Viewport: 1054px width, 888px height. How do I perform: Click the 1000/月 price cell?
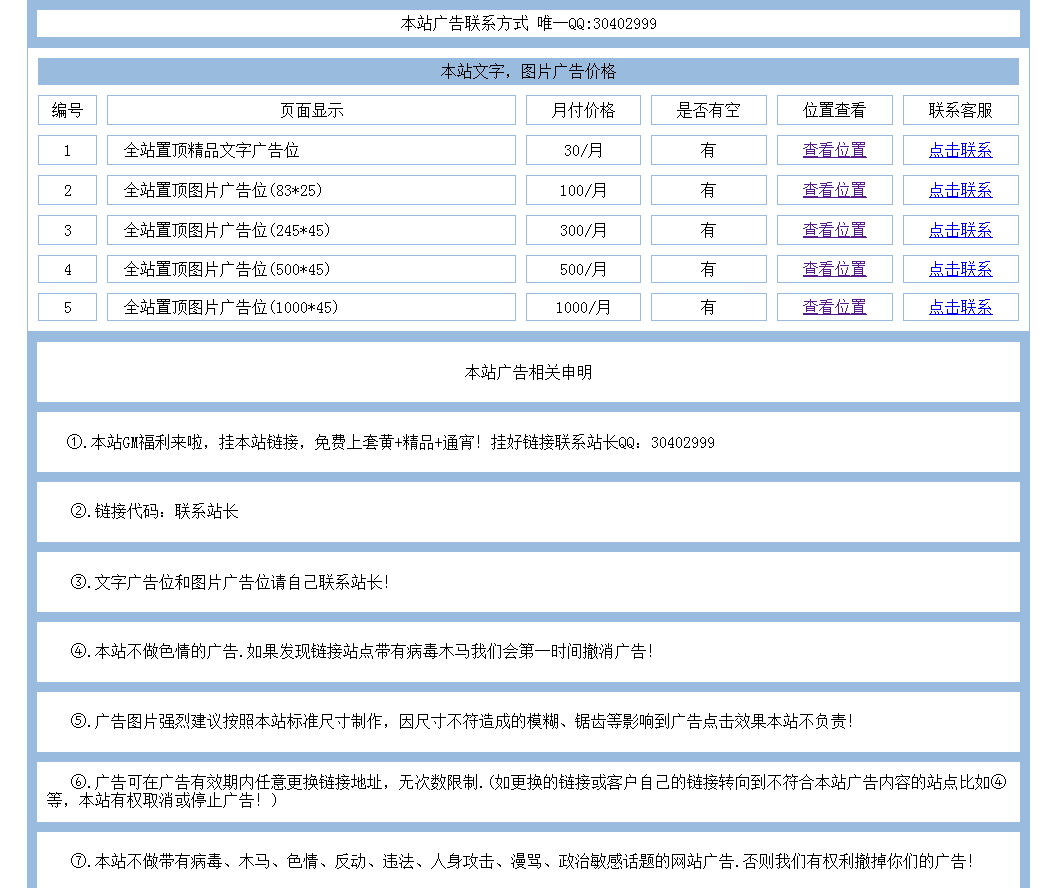pos(583,307)
